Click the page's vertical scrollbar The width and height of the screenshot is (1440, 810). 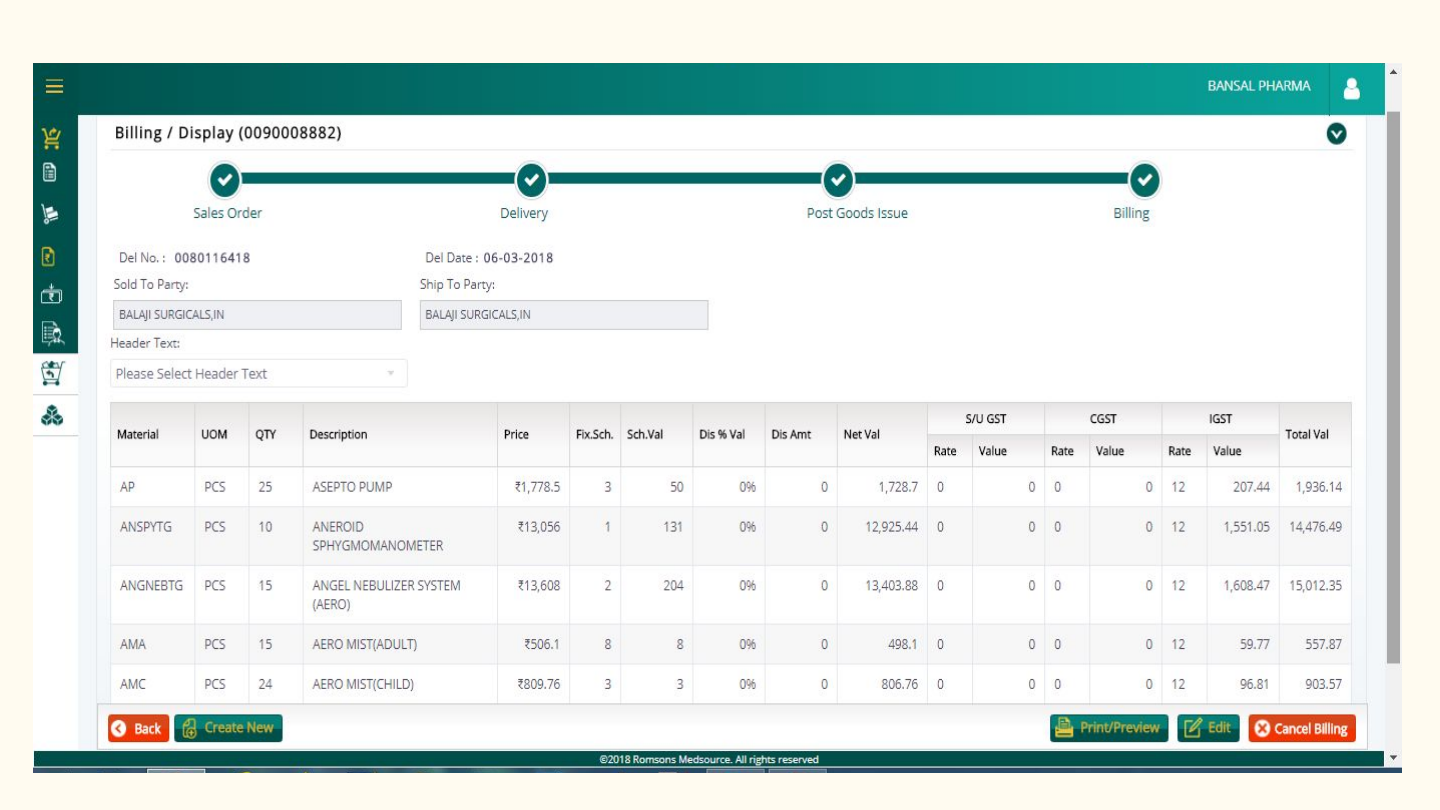click(x=1393, y=387)
